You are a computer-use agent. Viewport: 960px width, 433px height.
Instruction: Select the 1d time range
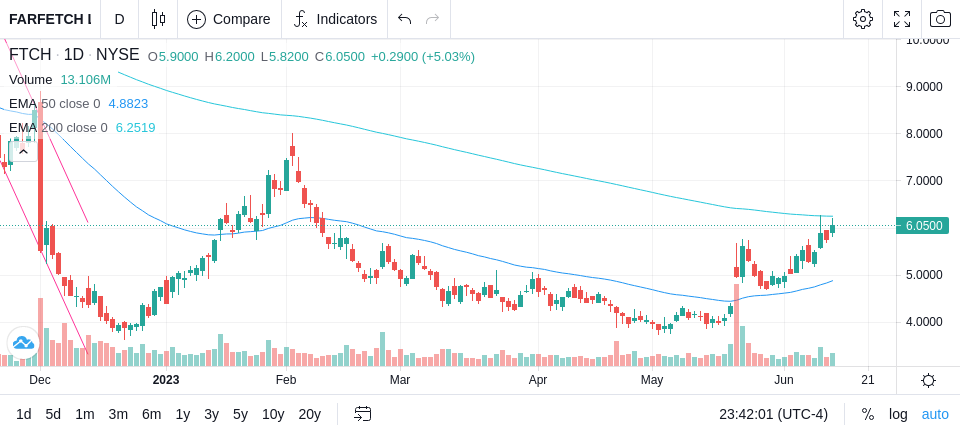coord(23,415)
